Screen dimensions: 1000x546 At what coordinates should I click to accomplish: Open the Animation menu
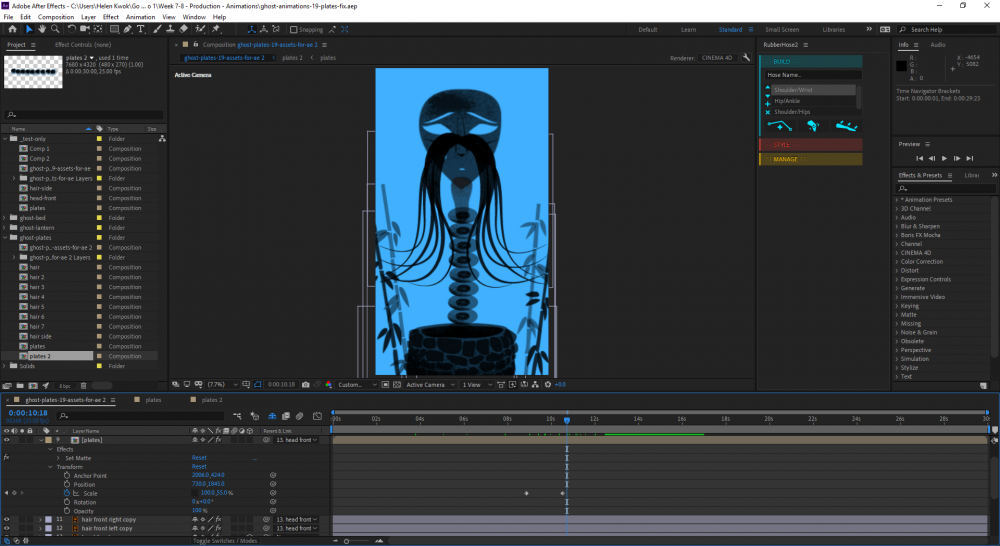140,17
